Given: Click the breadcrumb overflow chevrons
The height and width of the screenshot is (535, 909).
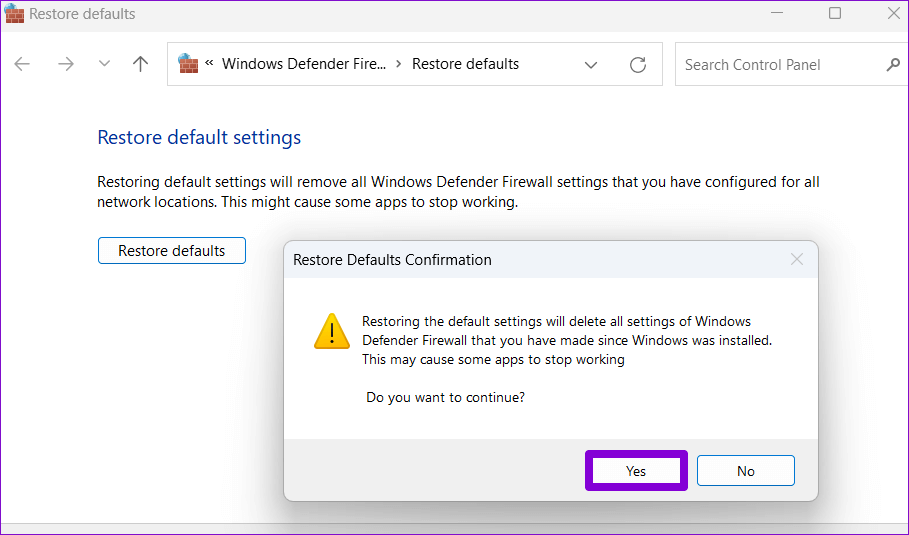Looking at the screenshot, I should 209,63.
